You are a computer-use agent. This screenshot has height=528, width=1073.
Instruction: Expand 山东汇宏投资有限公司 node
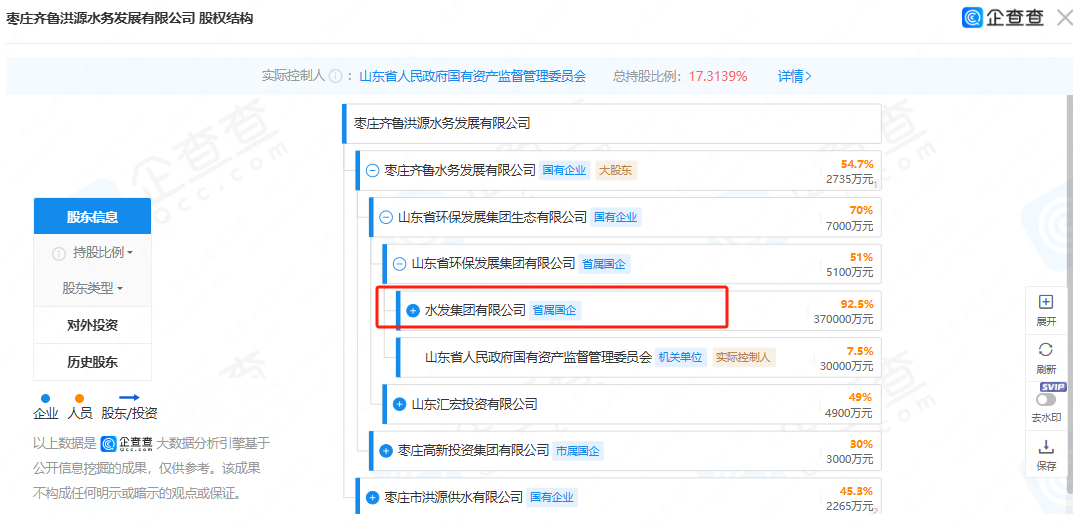(x=400, y=404)
